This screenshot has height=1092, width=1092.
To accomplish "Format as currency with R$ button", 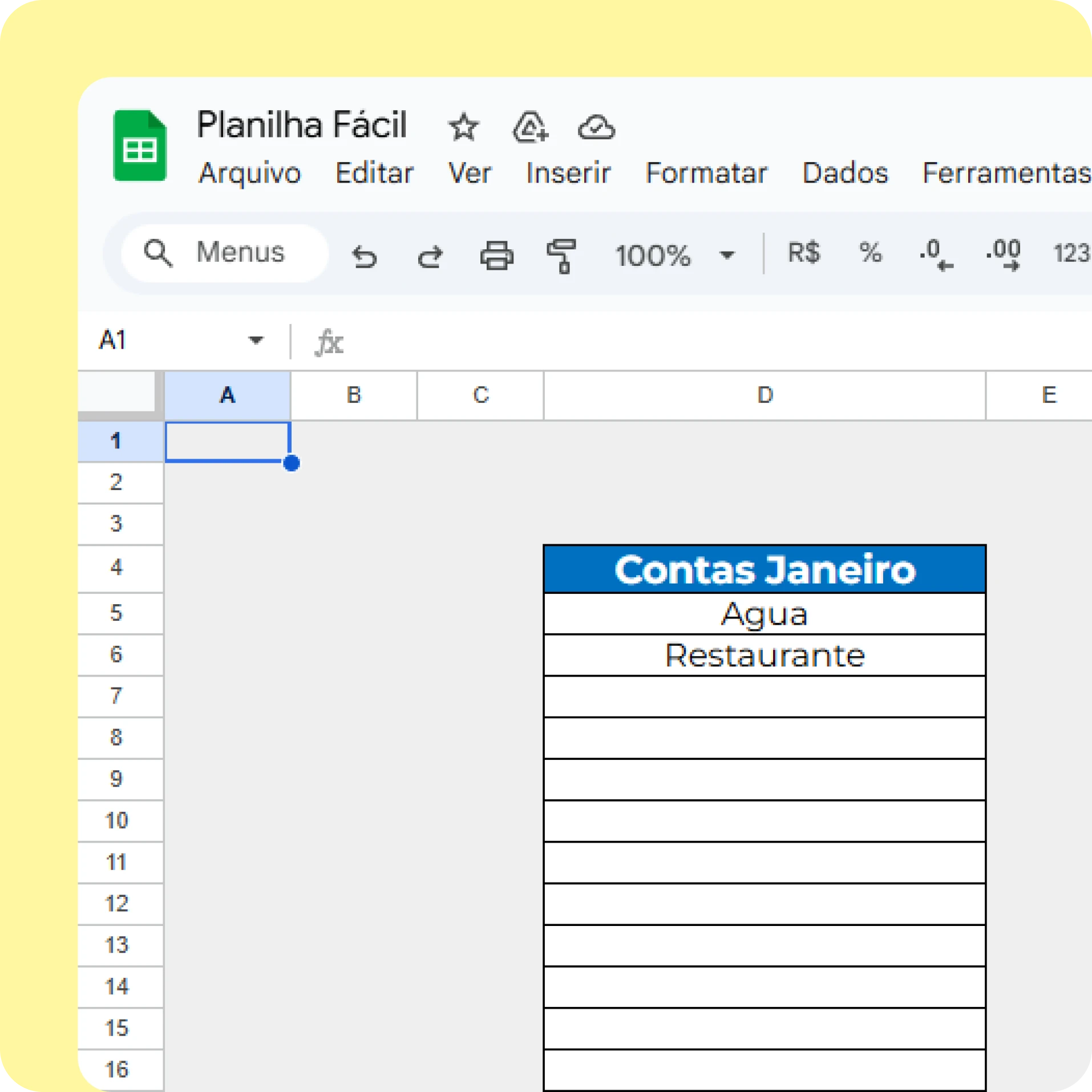I will [804, 253].
